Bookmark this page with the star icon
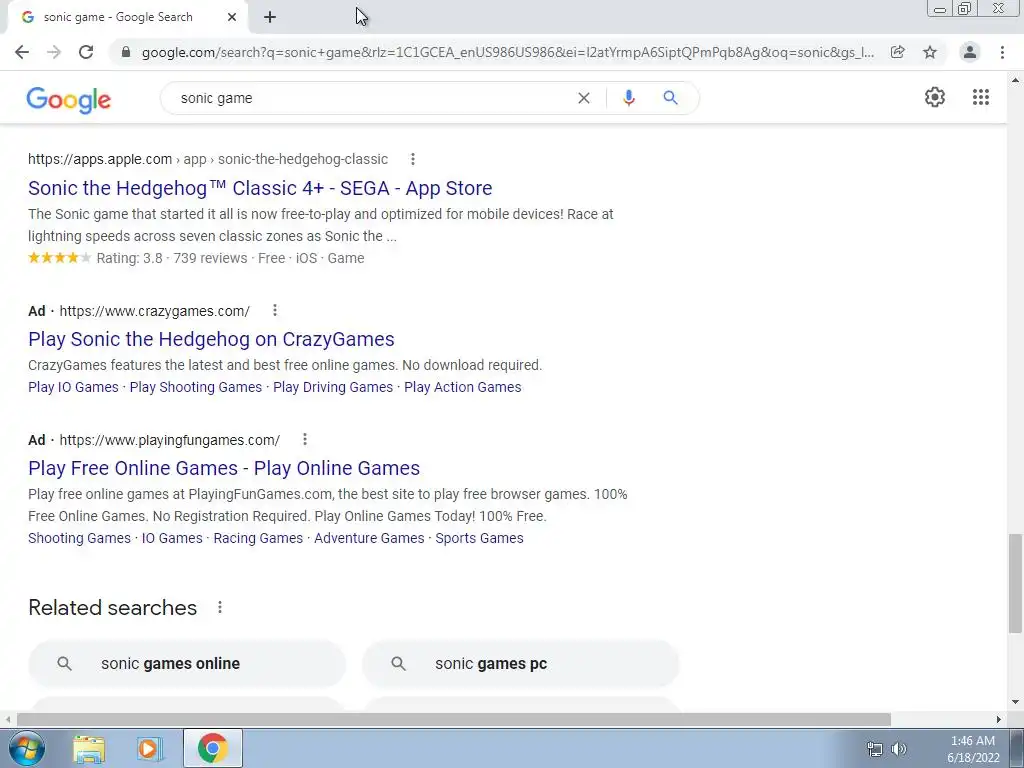This screenshot has width=1024, height=768. [930, 52]
